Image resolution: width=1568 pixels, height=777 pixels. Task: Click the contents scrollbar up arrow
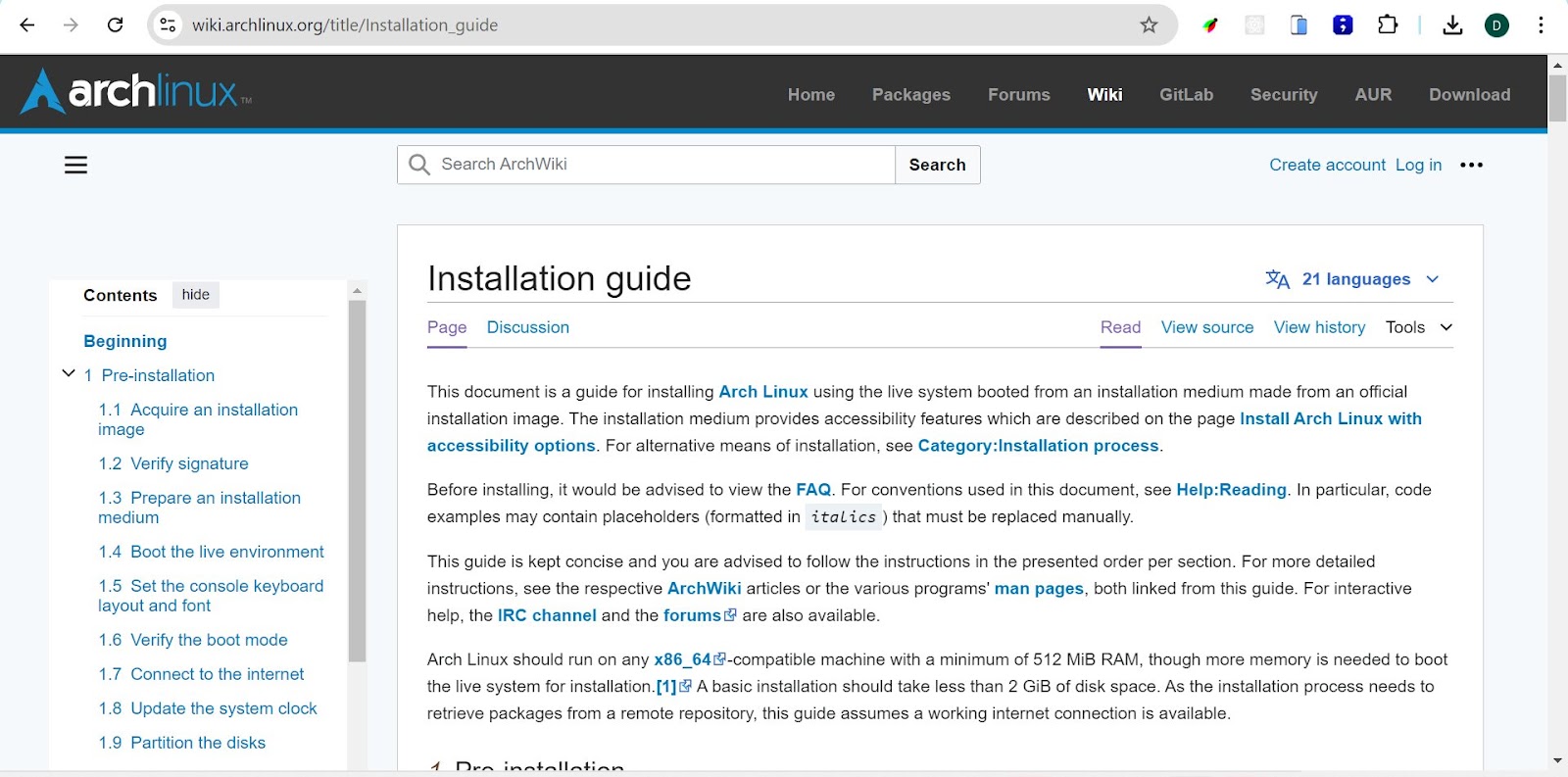point(357,290)
